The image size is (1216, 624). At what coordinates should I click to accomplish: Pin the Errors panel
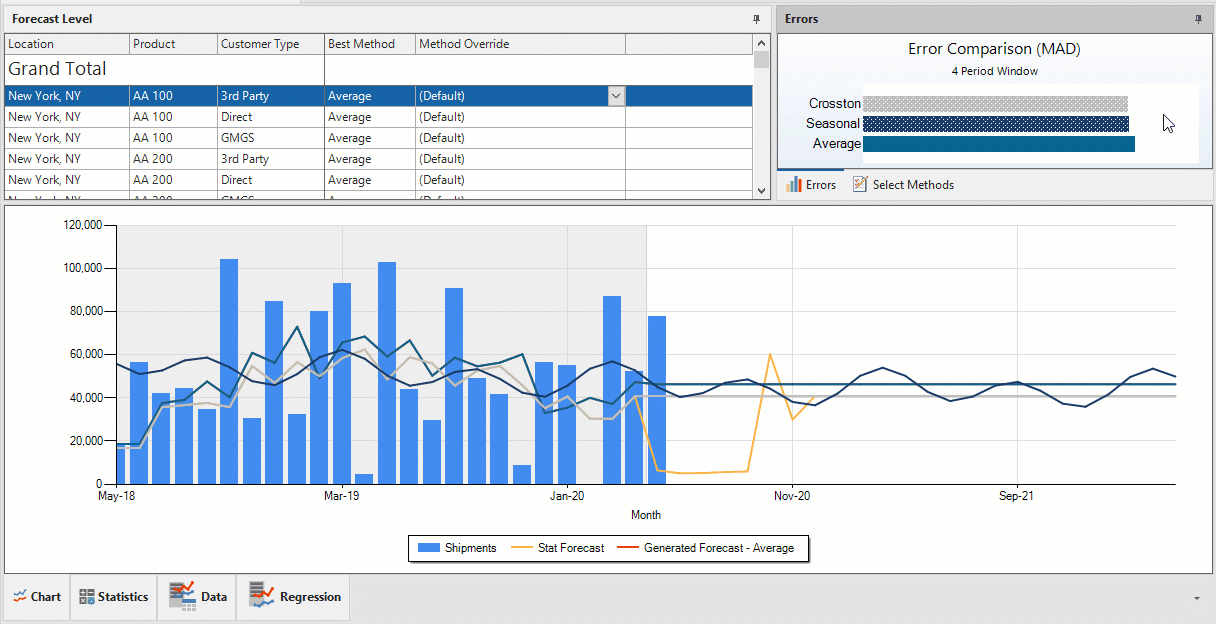click(1198, 19)
